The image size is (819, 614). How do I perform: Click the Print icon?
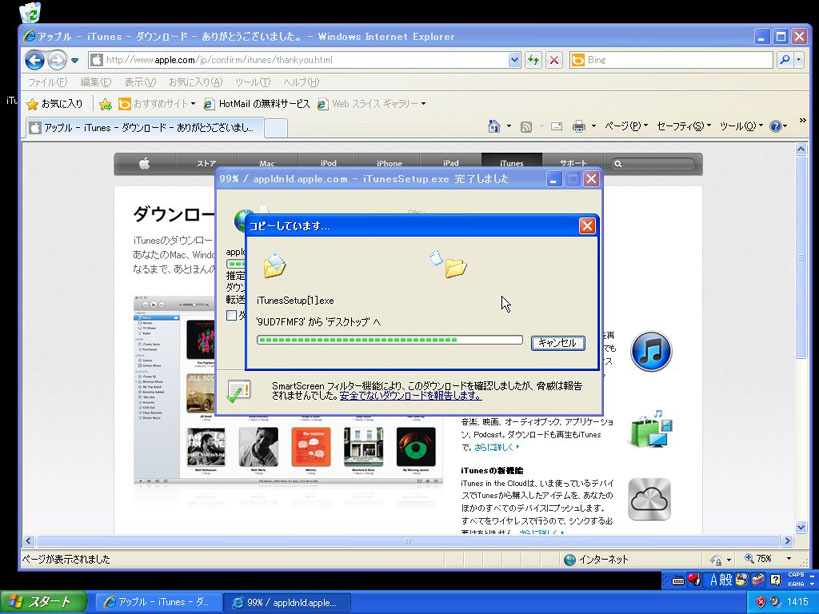coord(578,126)
